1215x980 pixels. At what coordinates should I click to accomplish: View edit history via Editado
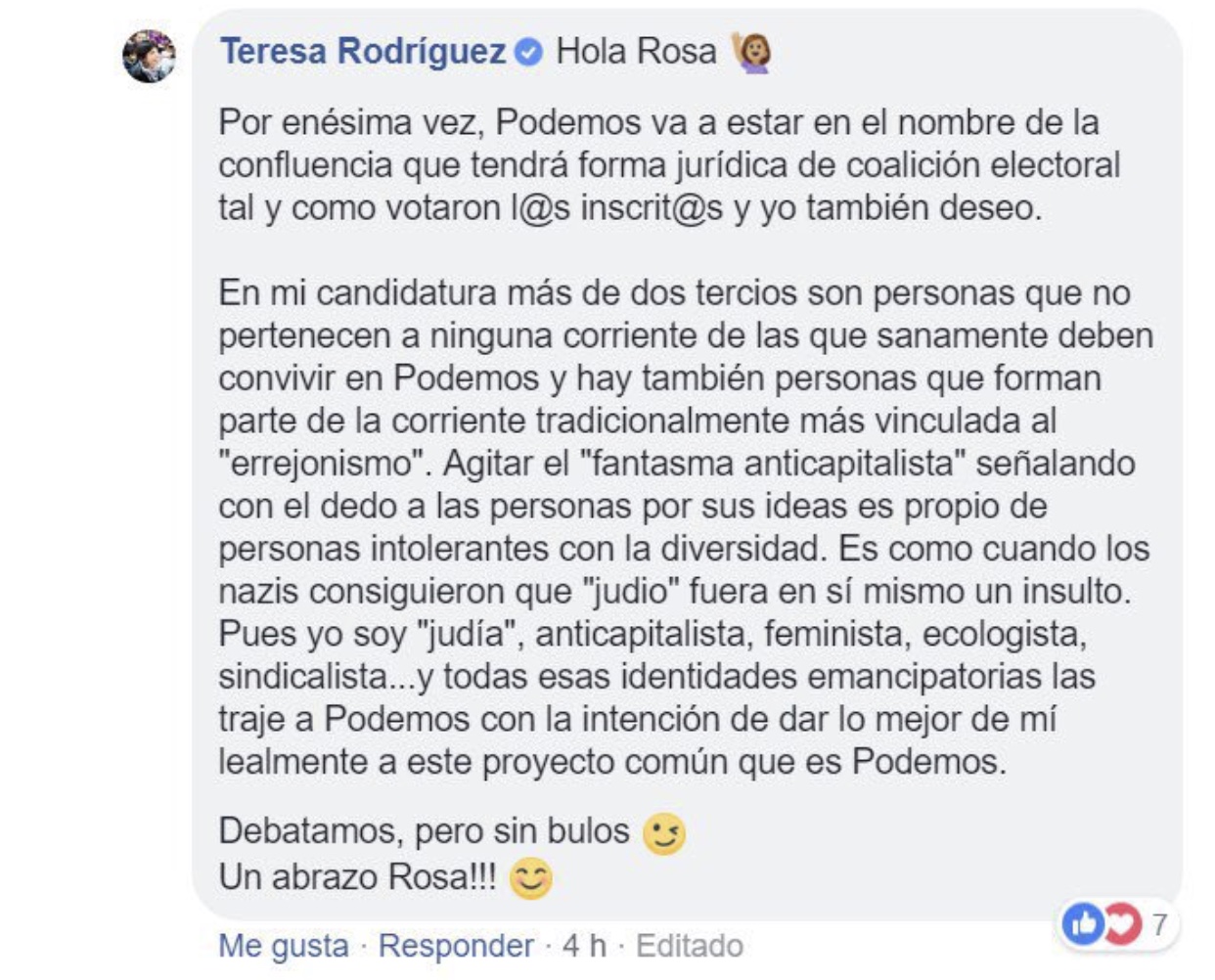(x=690, y=946)
